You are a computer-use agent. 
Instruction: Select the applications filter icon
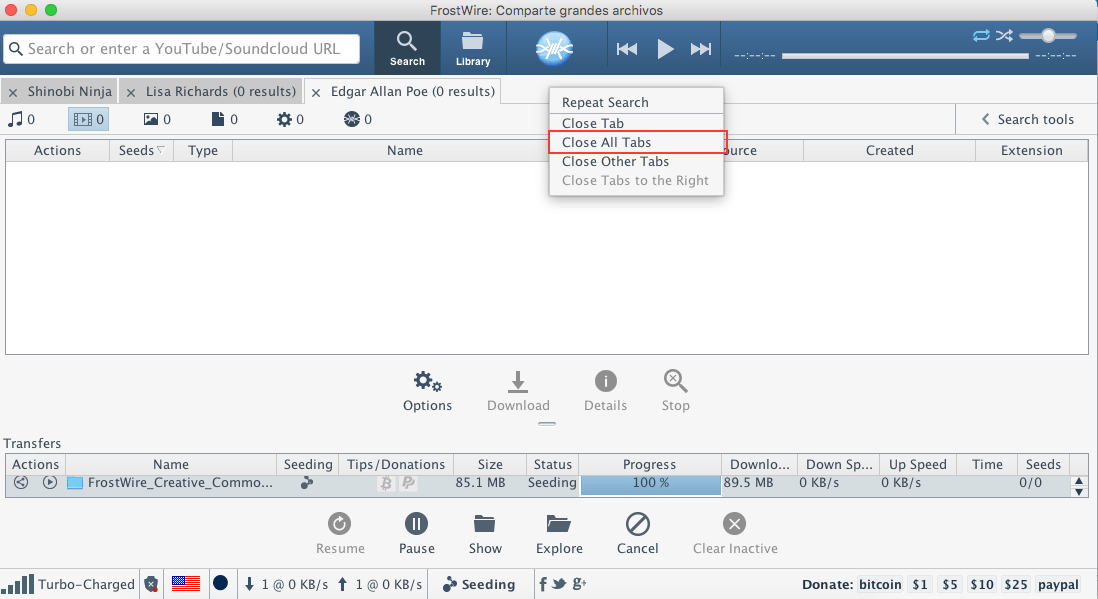pyautogui.click(x=285, y=119)
